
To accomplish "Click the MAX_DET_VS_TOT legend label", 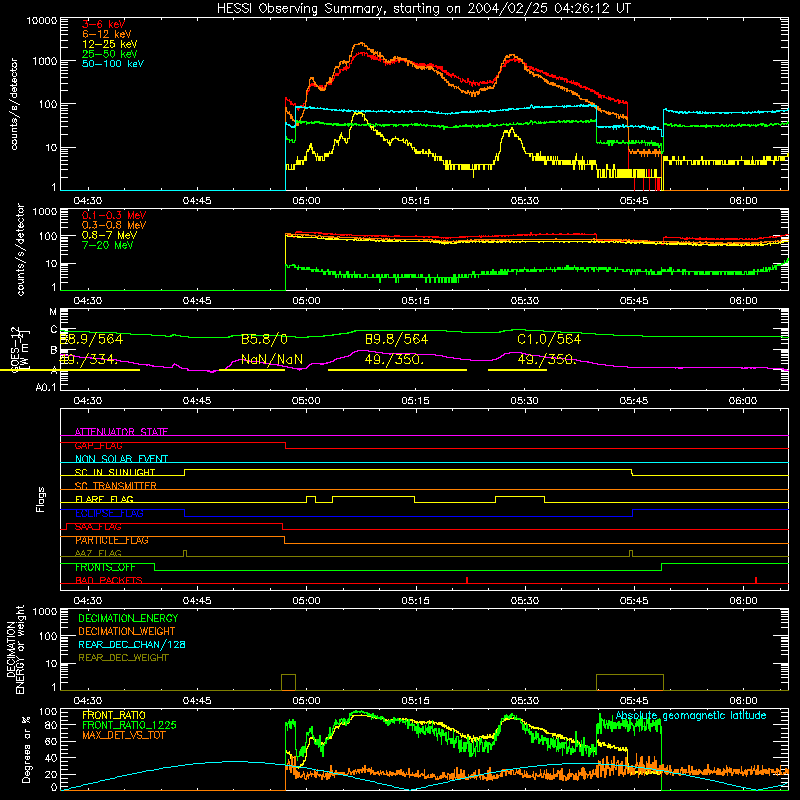I will click(124, 735).
